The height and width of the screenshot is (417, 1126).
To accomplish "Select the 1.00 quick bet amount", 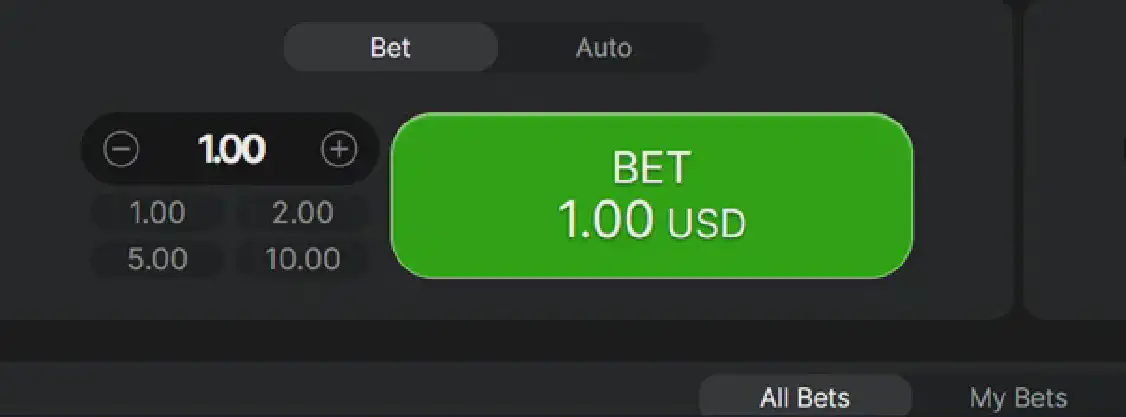I will click(x=157, y=213).
